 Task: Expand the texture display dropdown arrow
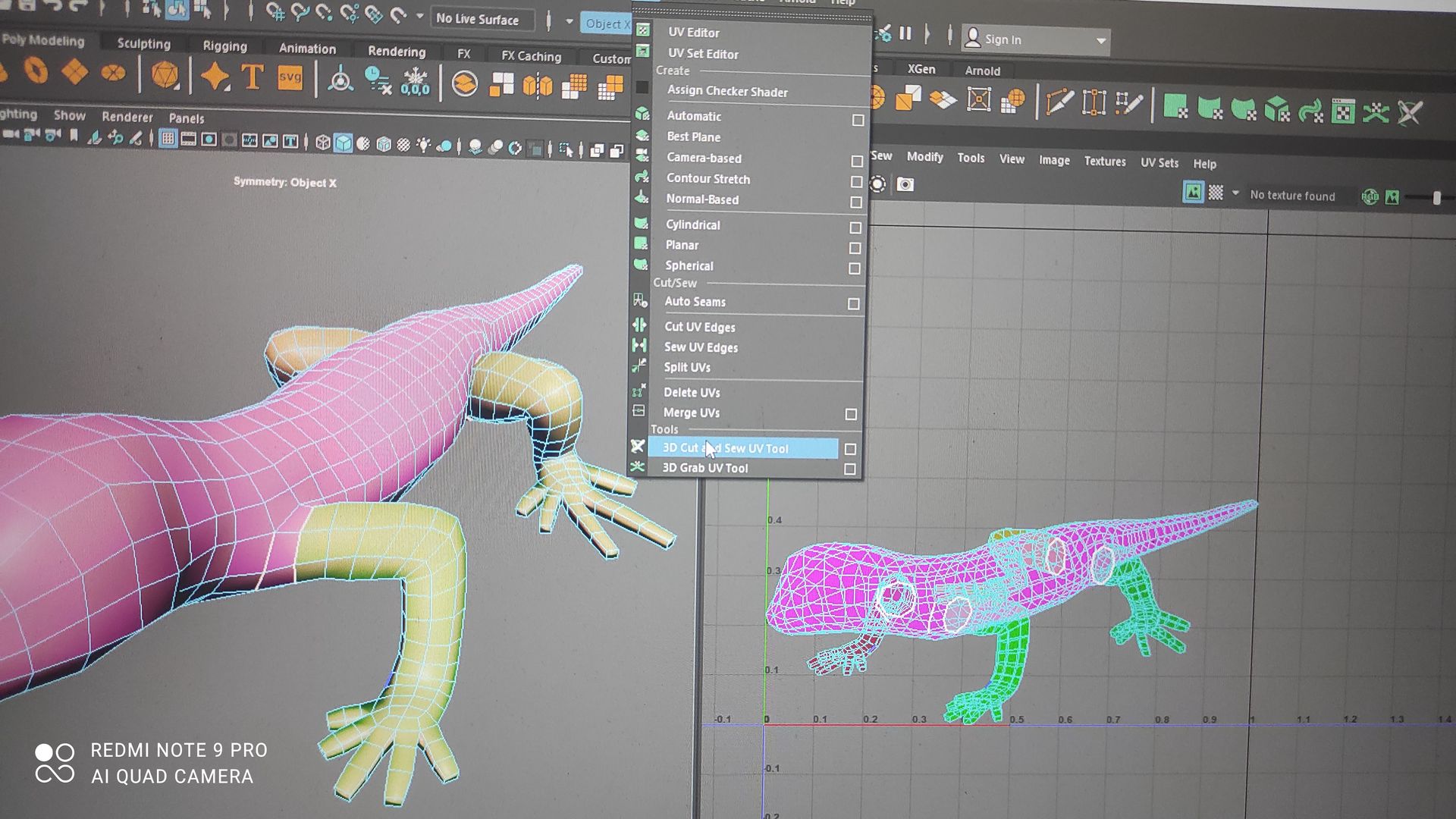1235,193
